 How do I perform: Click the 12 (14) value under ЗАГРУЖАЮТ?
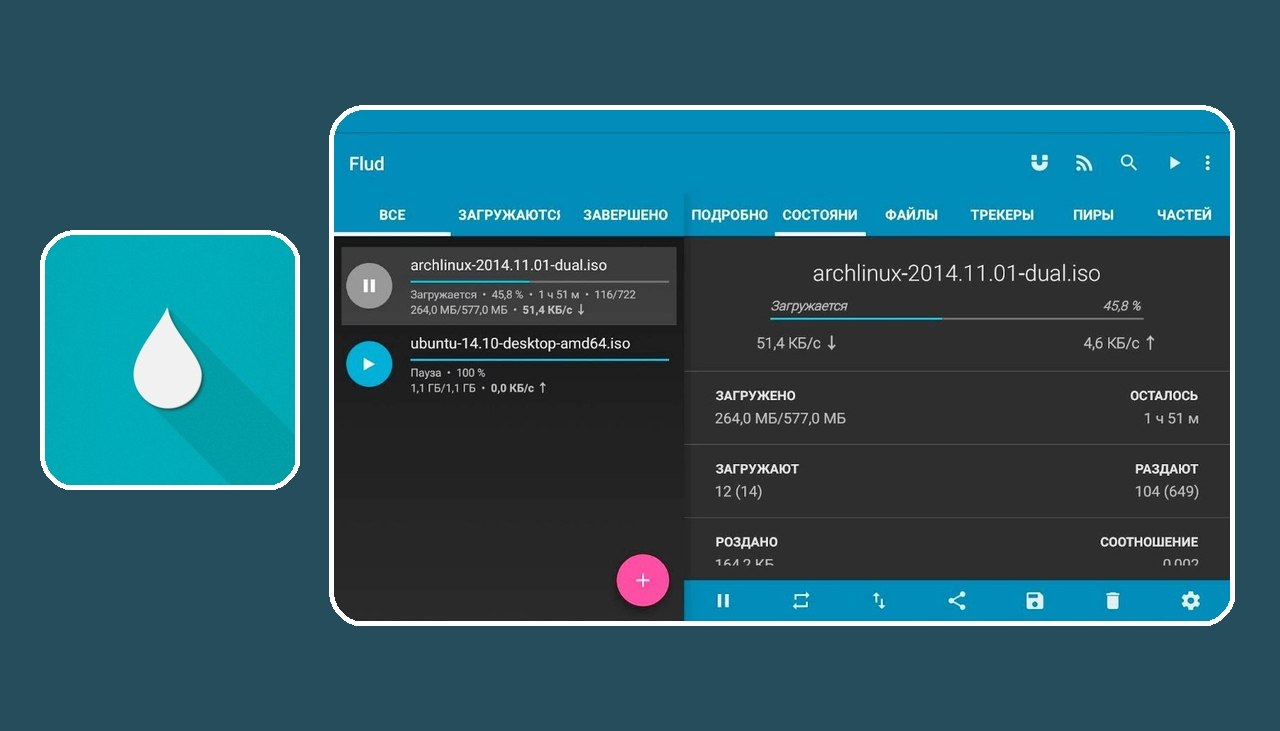tap(738, 491)
